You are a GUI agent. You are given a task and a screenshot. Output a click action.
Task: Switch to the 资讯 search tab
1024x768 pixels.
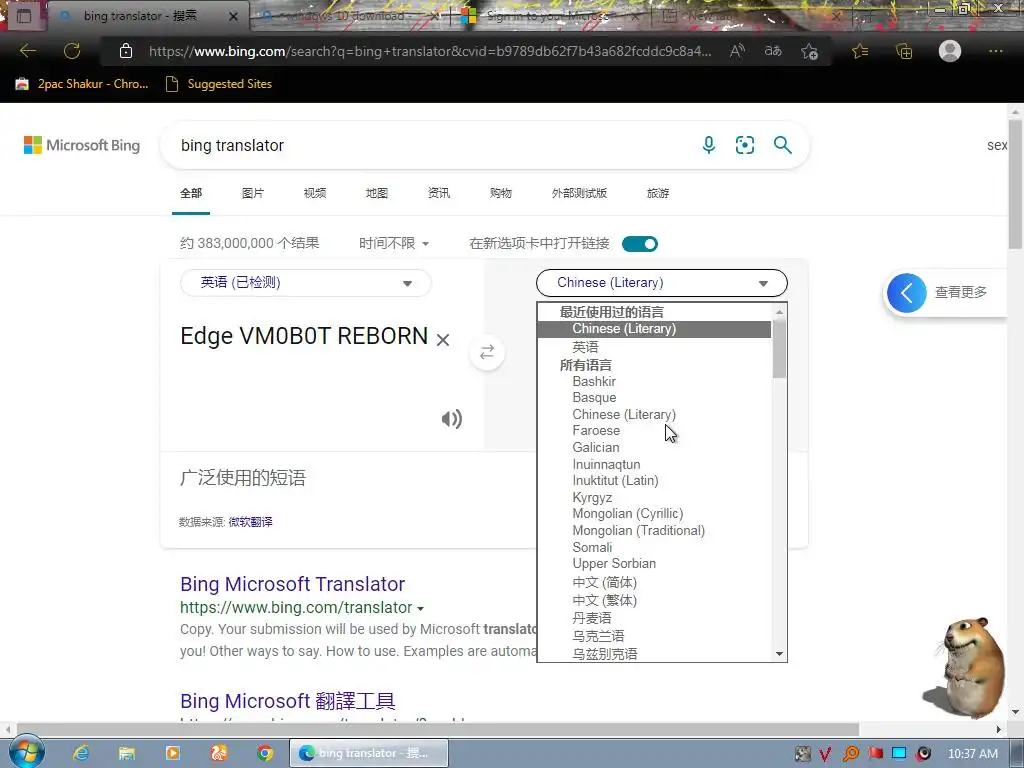[438, 193]
